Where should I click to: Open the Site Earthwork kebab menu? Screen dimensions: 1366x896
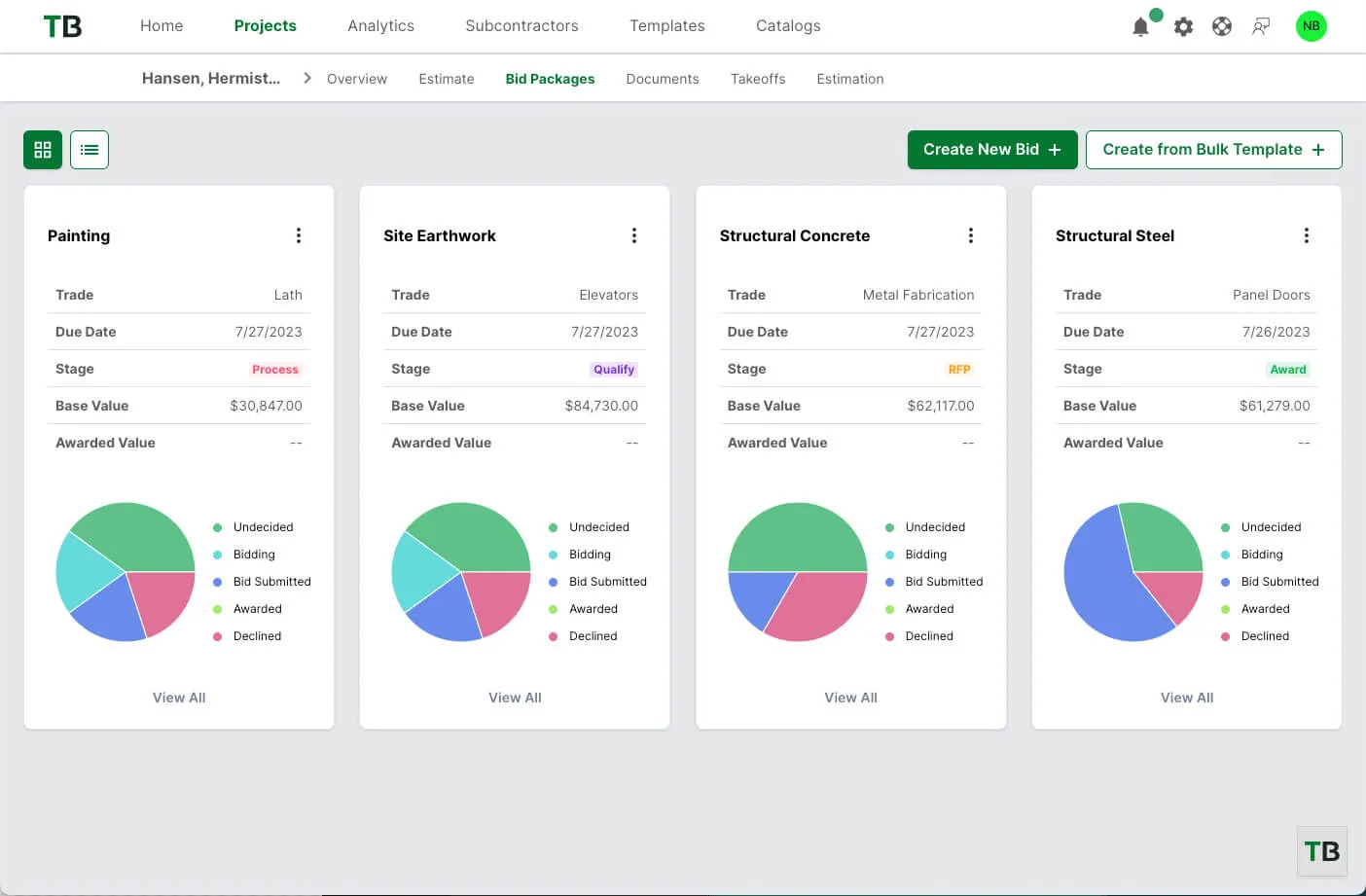click(x=634, y=234)
